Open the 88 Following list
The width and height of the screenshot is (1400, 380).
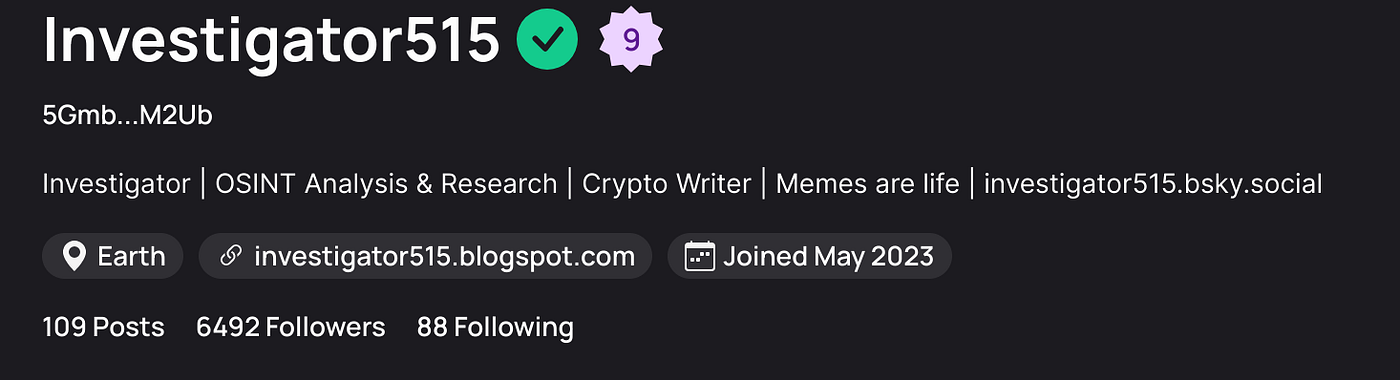tap(495, 327)
